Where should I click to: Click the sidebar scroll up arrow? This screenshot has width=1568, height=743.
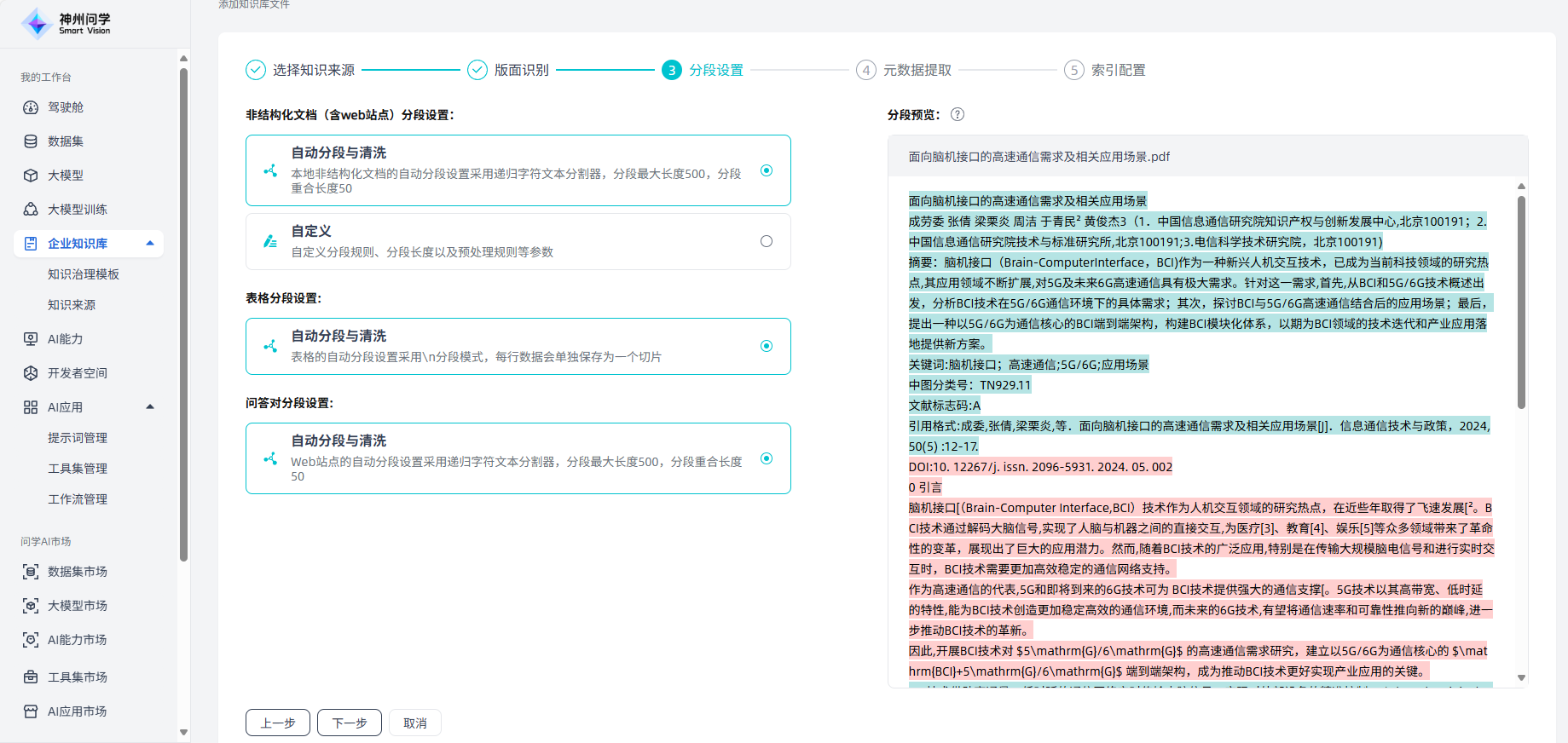click(x=183, y=58)
